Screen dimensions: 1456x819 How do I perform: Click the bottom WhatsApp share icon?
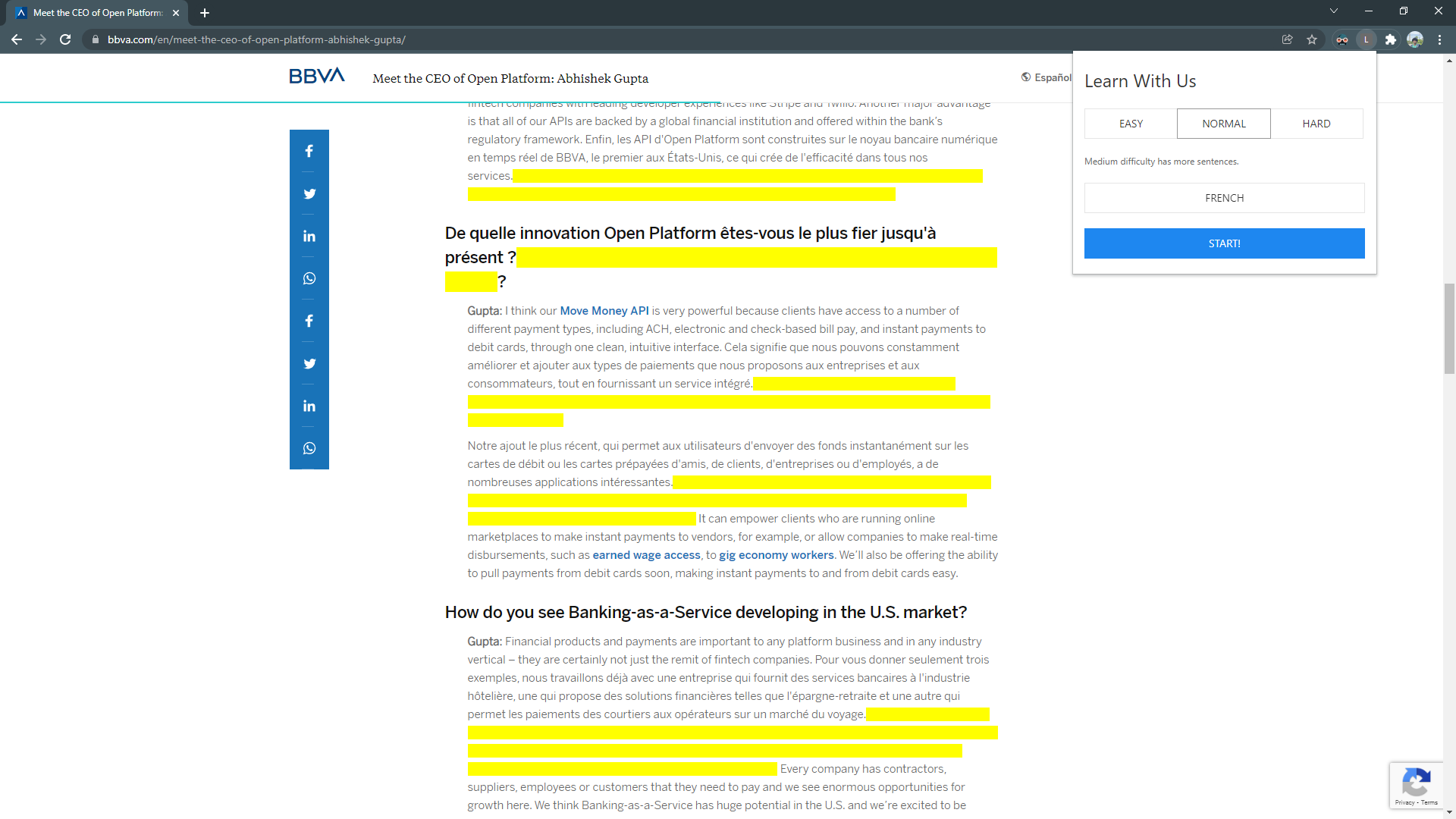tap(309, 448)
